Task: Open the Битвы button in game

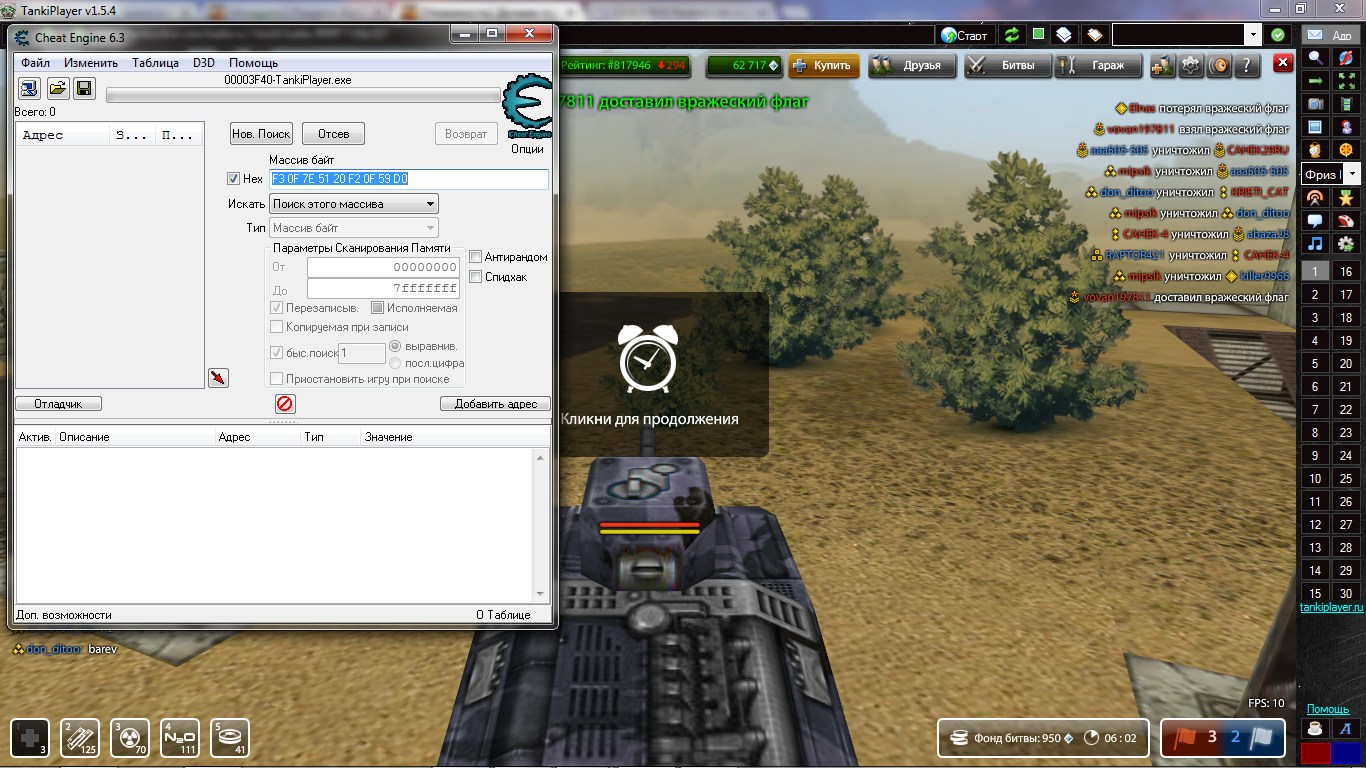Action: [x=1007, y=66]
